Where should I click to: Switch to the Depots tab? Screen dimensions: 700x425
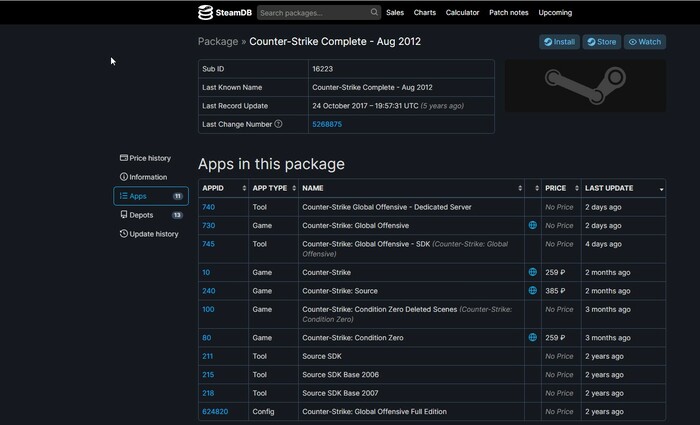coord(151,215)
